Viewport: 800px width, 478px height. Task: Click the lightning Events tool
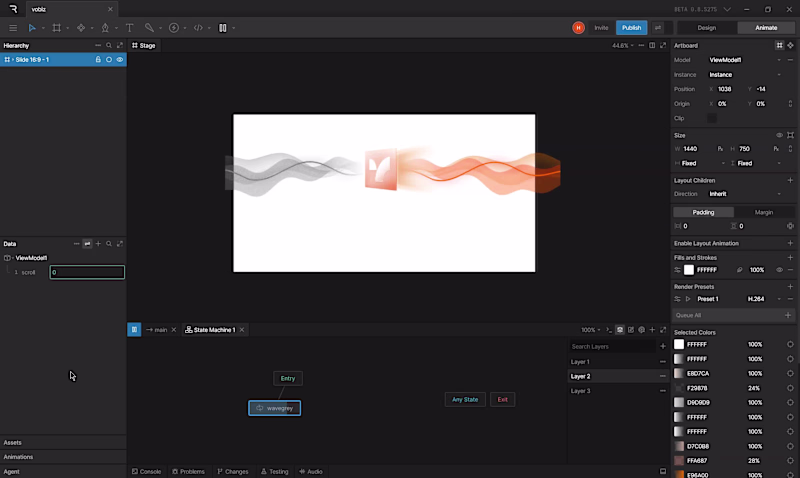(x=174, y=28)
